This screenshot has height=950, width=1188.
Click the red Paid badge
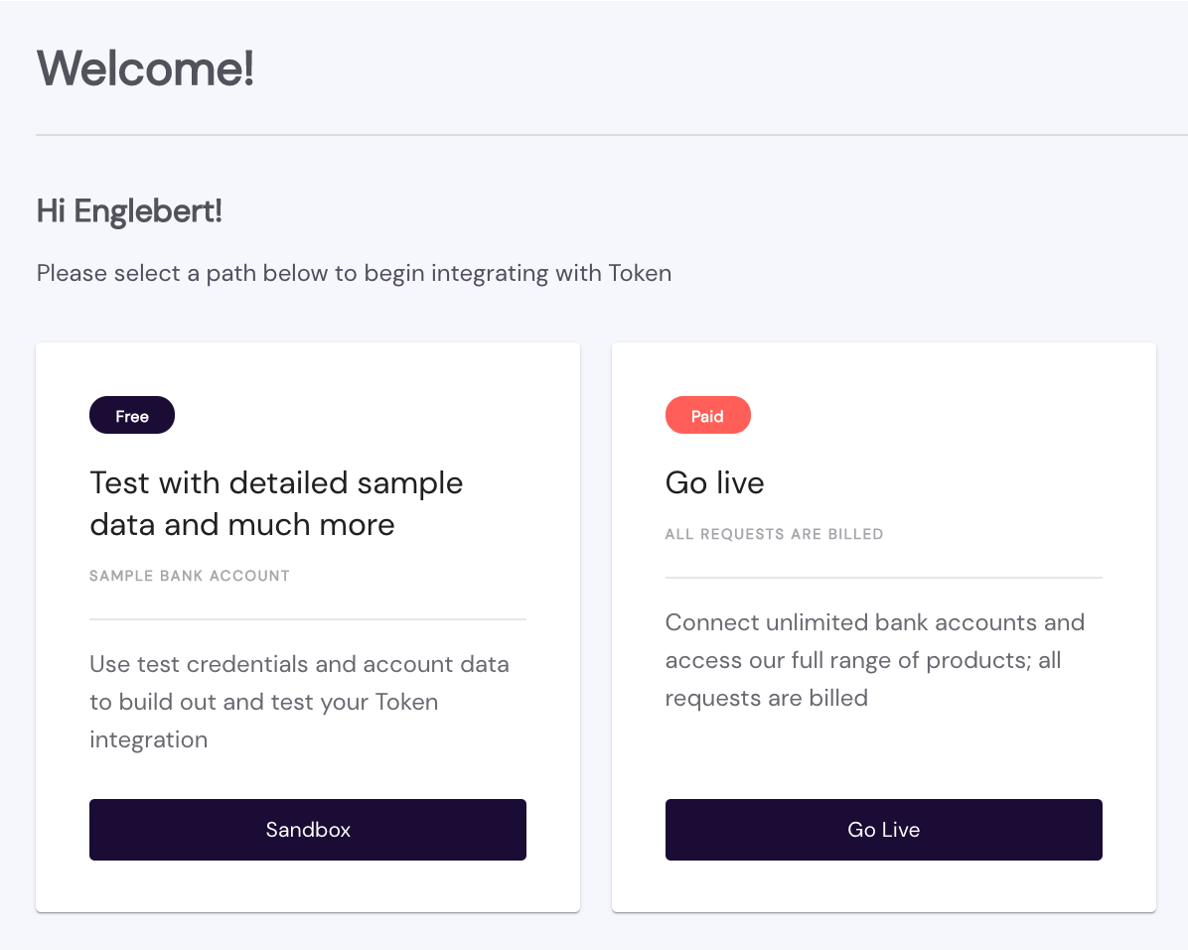coord(707,415)
